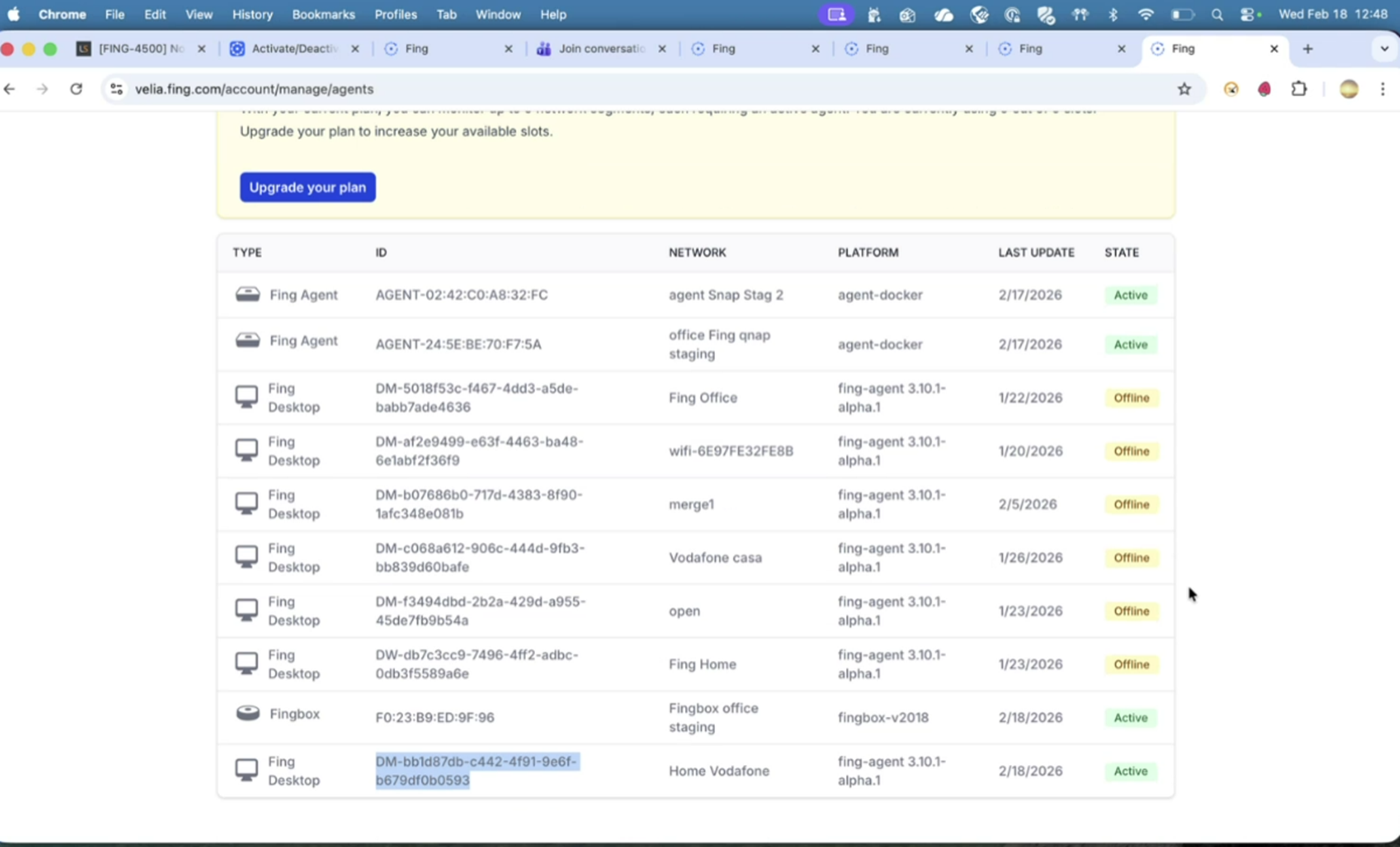Image resolution: width=1400 pixels, height=847 pixels.
Task: Click the Active state badge for Fingbox row
Action: click(1130, 718)
